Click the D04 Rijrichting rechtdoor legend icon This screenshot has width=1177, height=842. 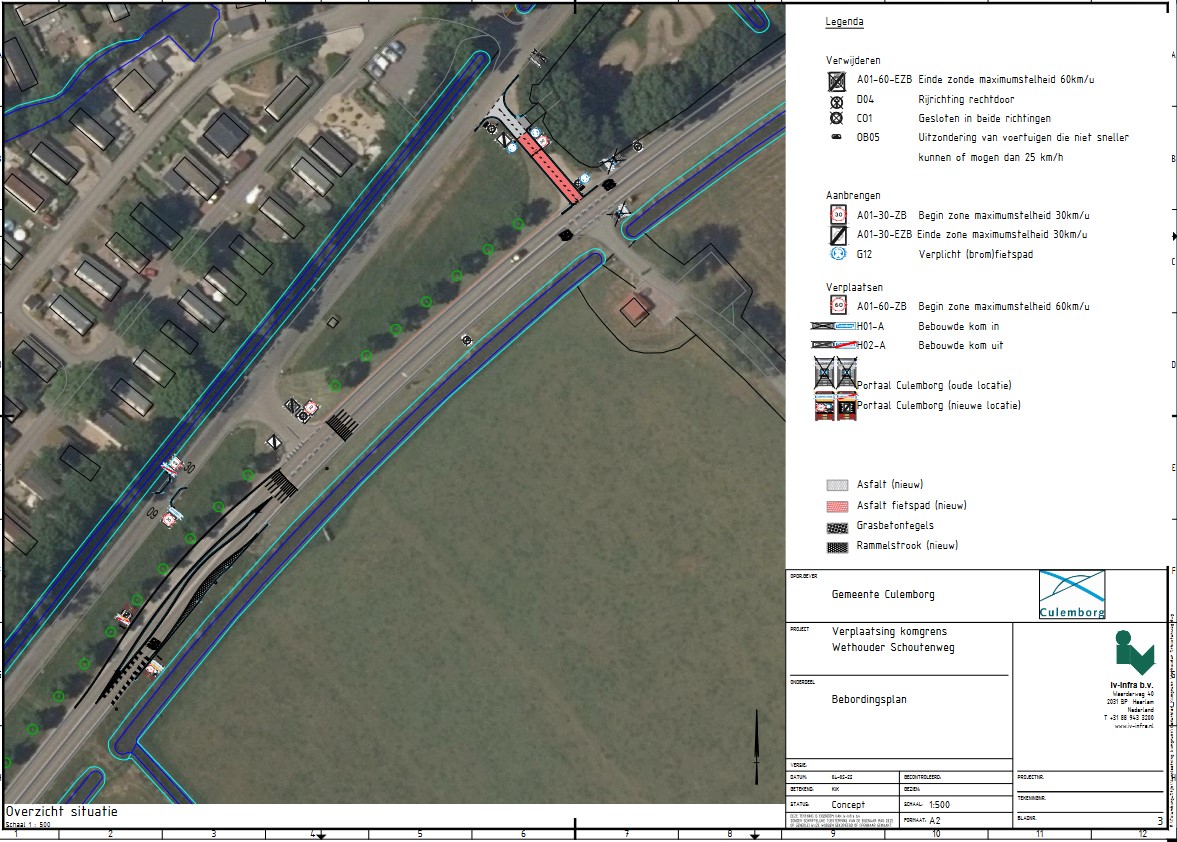click(836, 100)
